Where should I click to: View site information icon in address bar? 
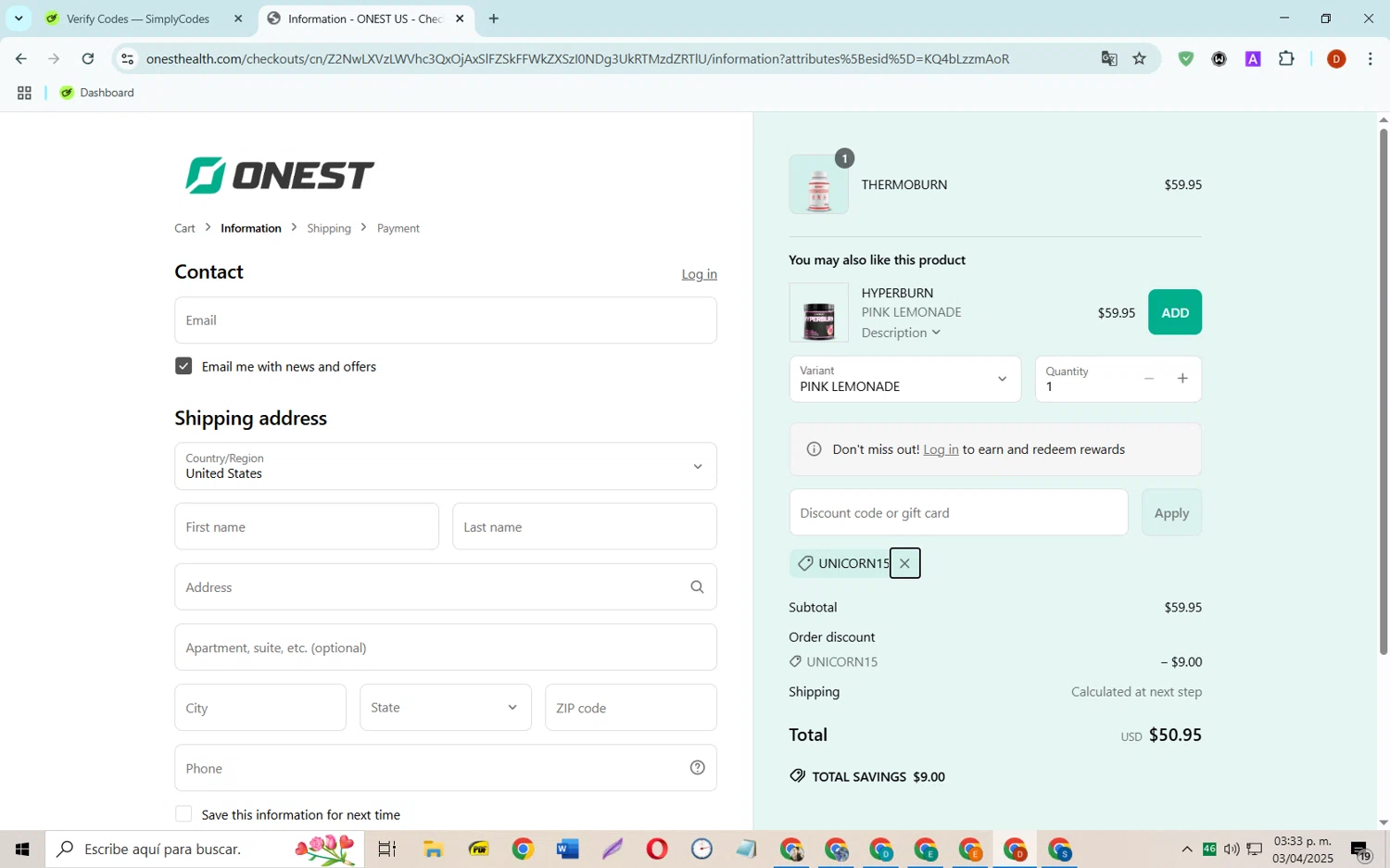click(x=128, y=59)
